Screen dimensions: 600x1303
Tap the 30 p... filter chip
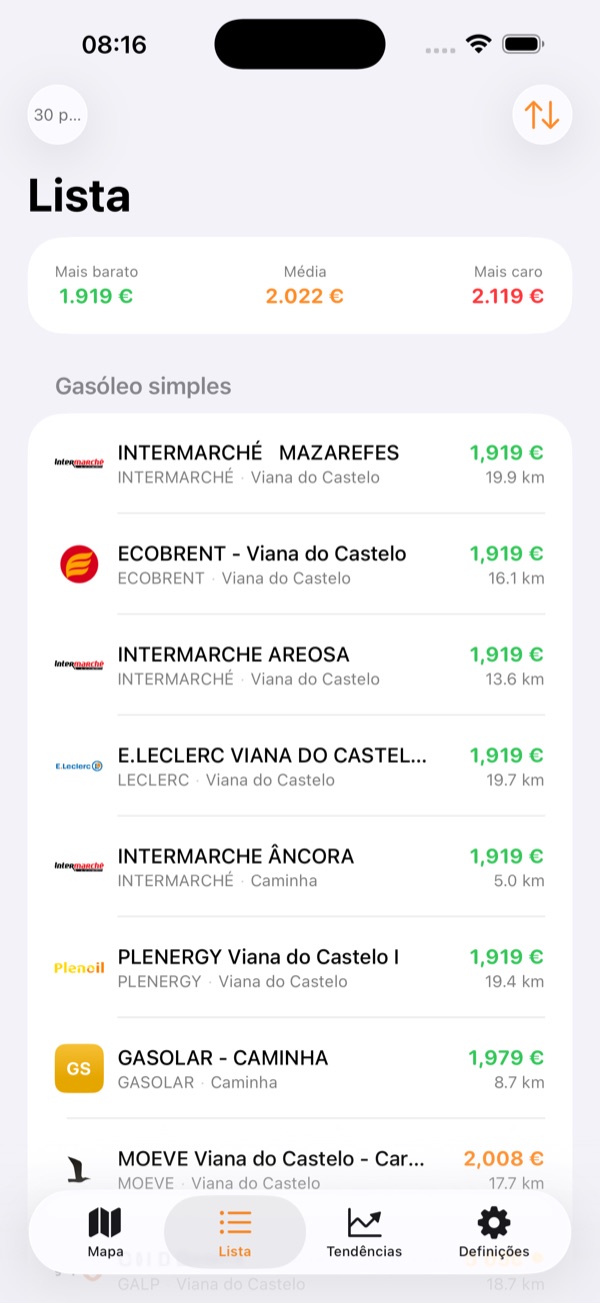point(57,114)
